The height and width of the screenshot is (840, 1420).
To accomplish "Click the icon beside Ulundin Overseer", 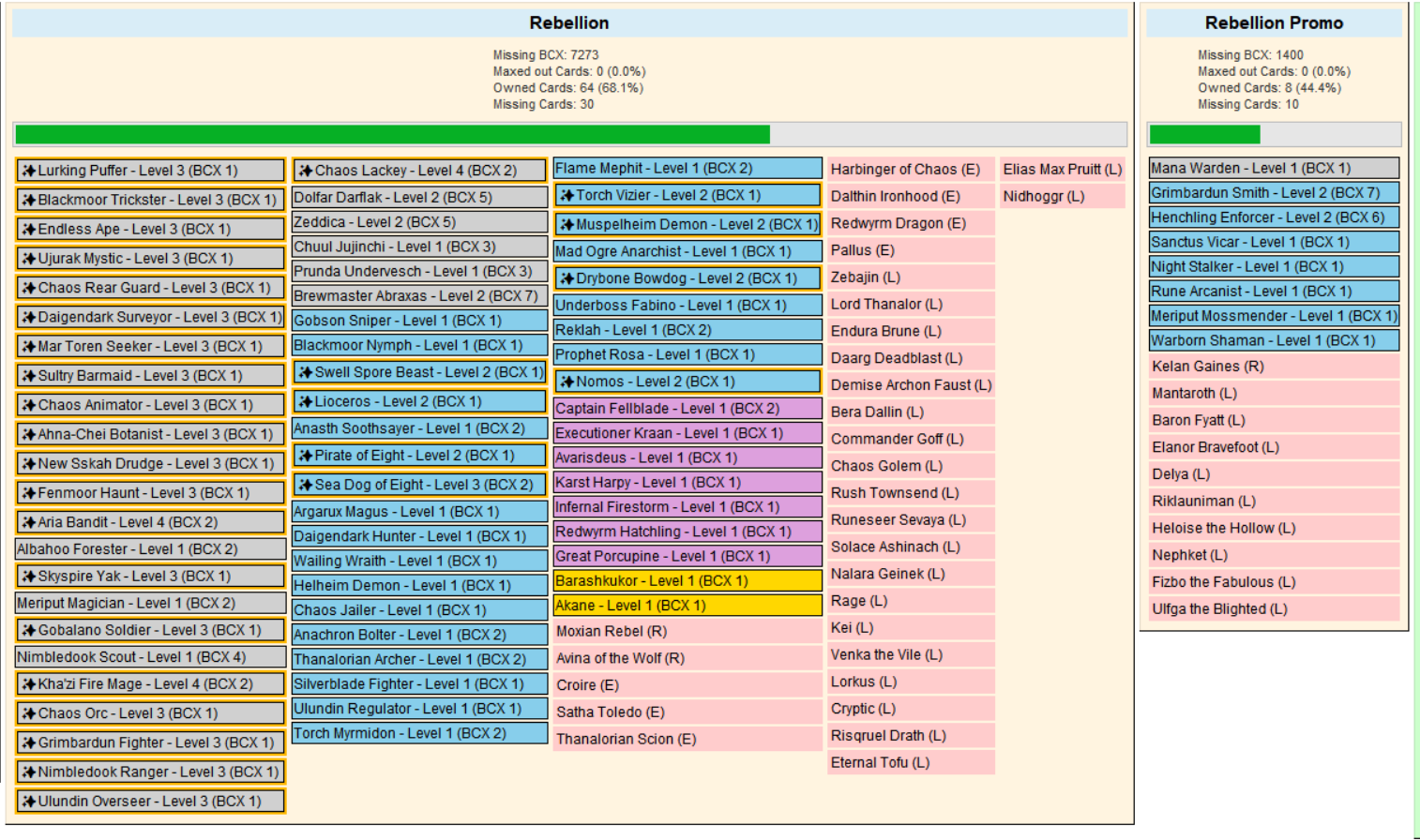I will pos(29,802).
